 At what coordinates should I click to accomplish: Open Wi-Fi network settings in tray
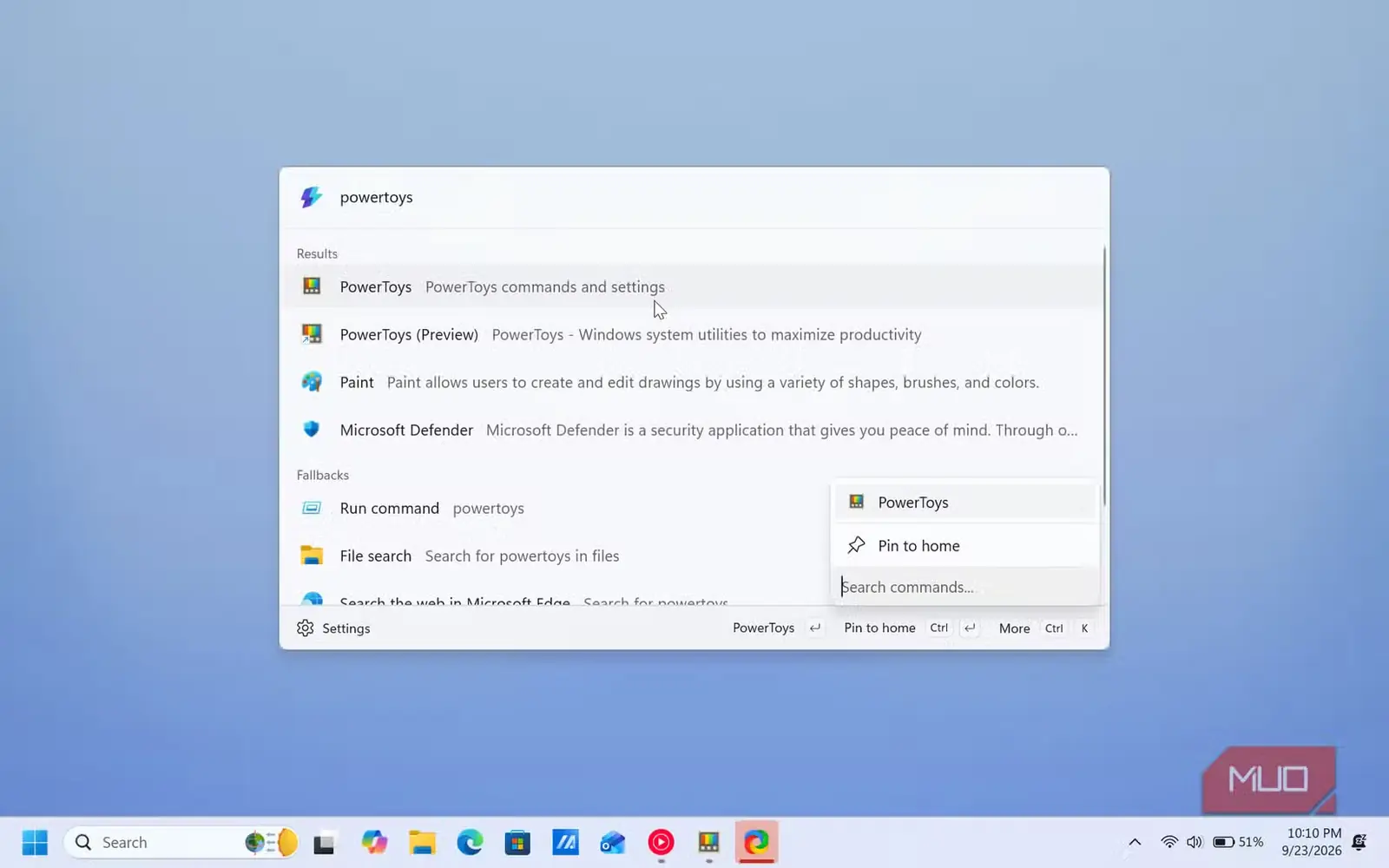click(x=1169, y=842)
